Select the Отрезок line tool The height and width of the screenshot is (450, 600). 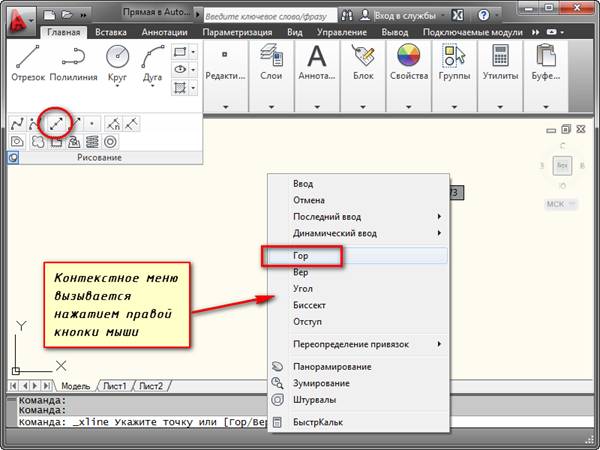click(x=28, y=63)
